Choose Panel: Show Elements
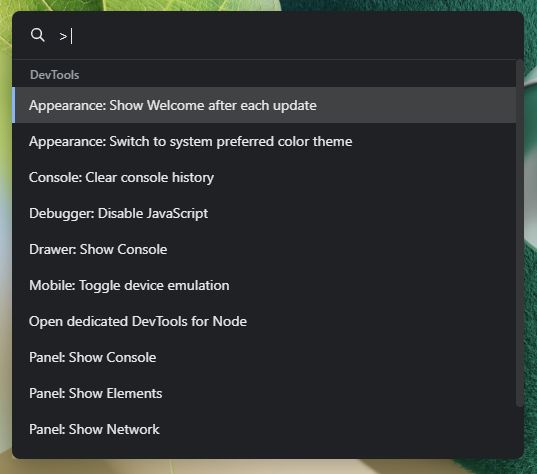This screenshot has width=537, height=474. pyautogui.click(x=264, y=393)
